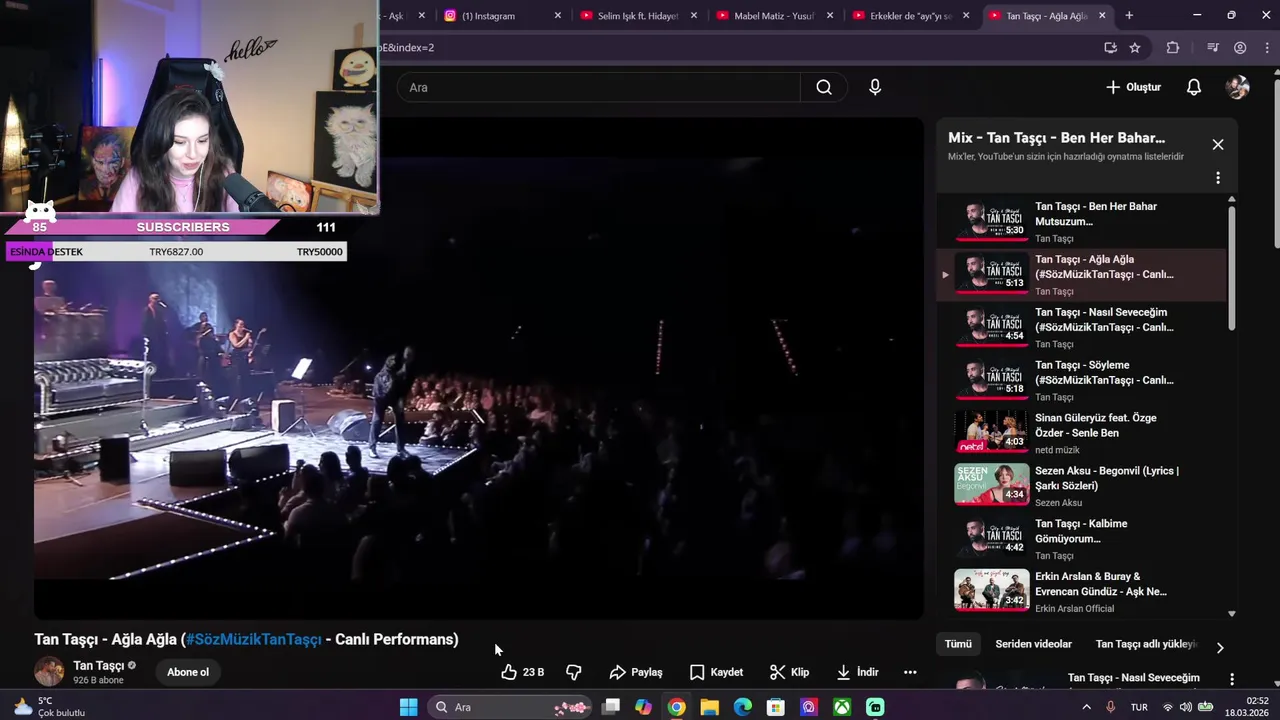1280x720 pixels.
Task: Select the Tan Taşçı adlı yükleyici chip
Action: tap(1146, 644)
